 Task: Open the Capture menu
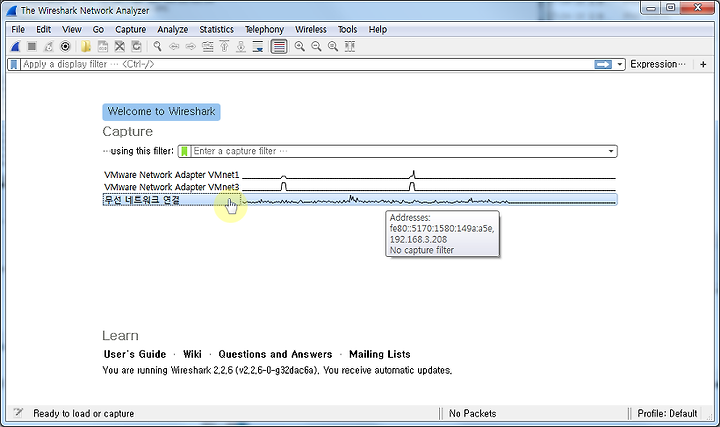130,29
